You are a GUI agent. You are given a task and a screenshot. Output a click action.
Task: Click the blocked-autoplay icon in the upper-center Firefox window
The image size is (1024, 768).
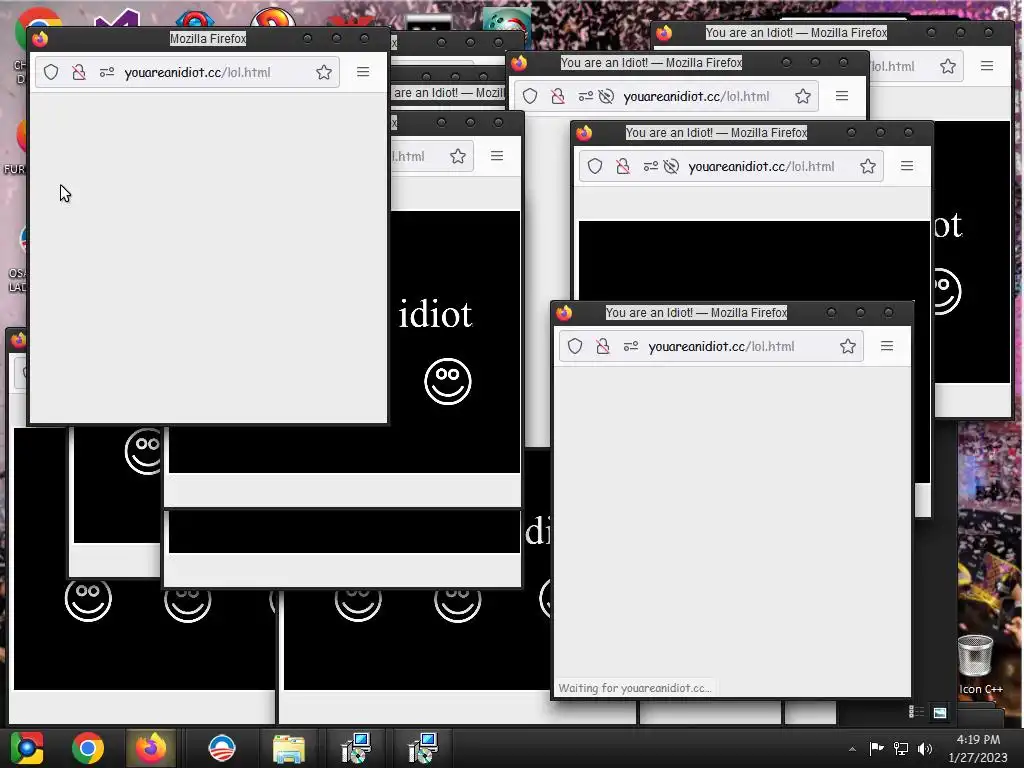click(607, 97)
